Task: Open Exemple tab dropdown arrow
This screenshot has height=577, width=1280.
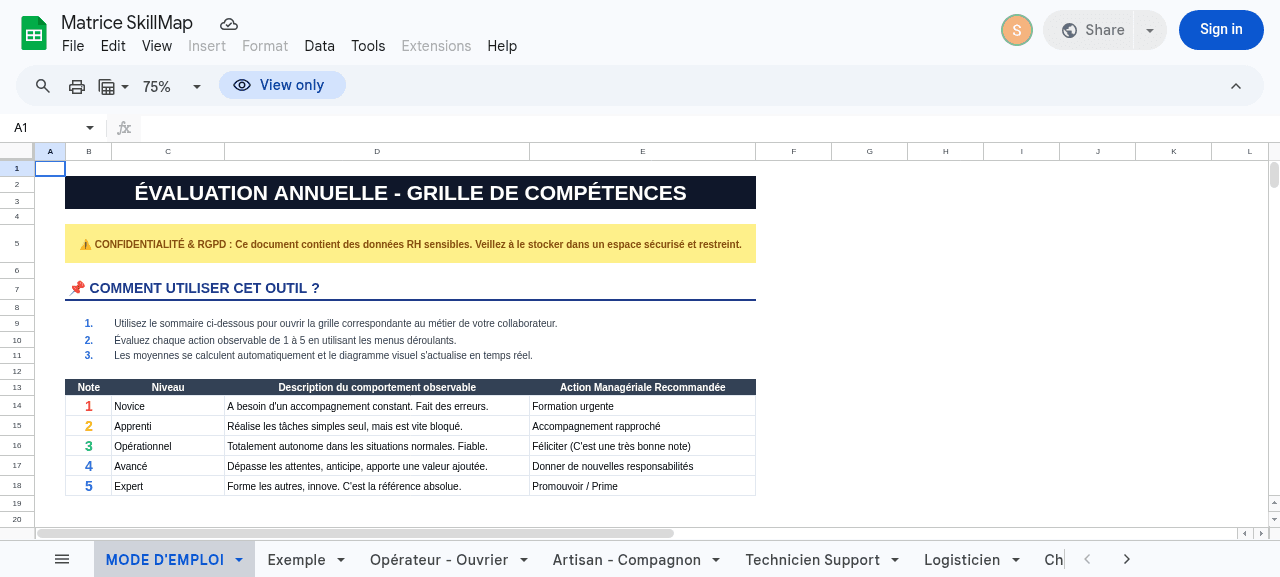Action: click(341, 560)
